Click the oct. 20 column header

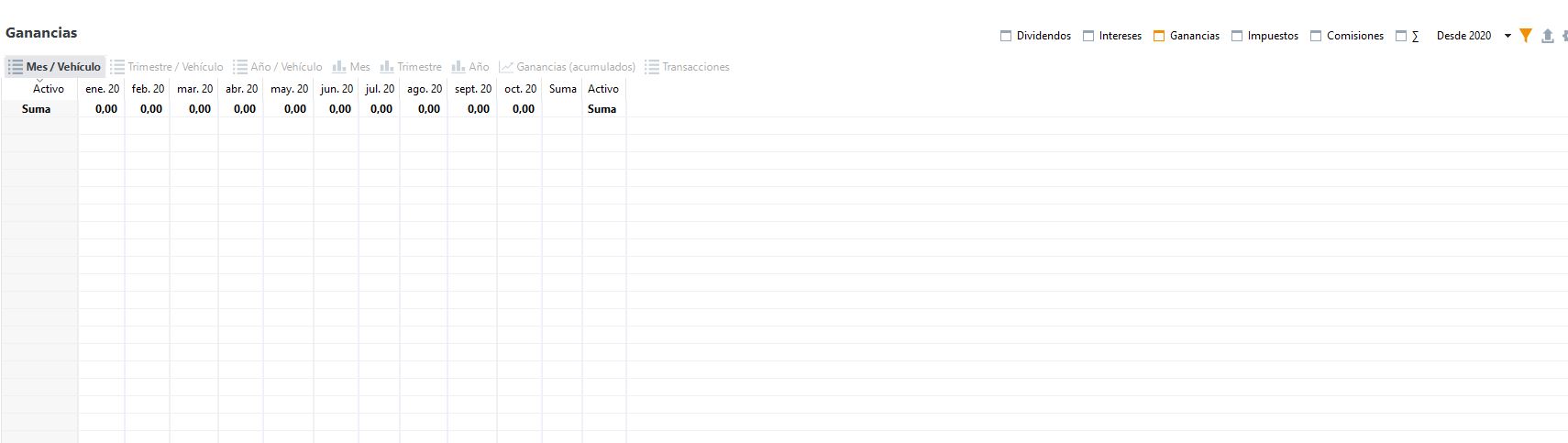(520, 89)
